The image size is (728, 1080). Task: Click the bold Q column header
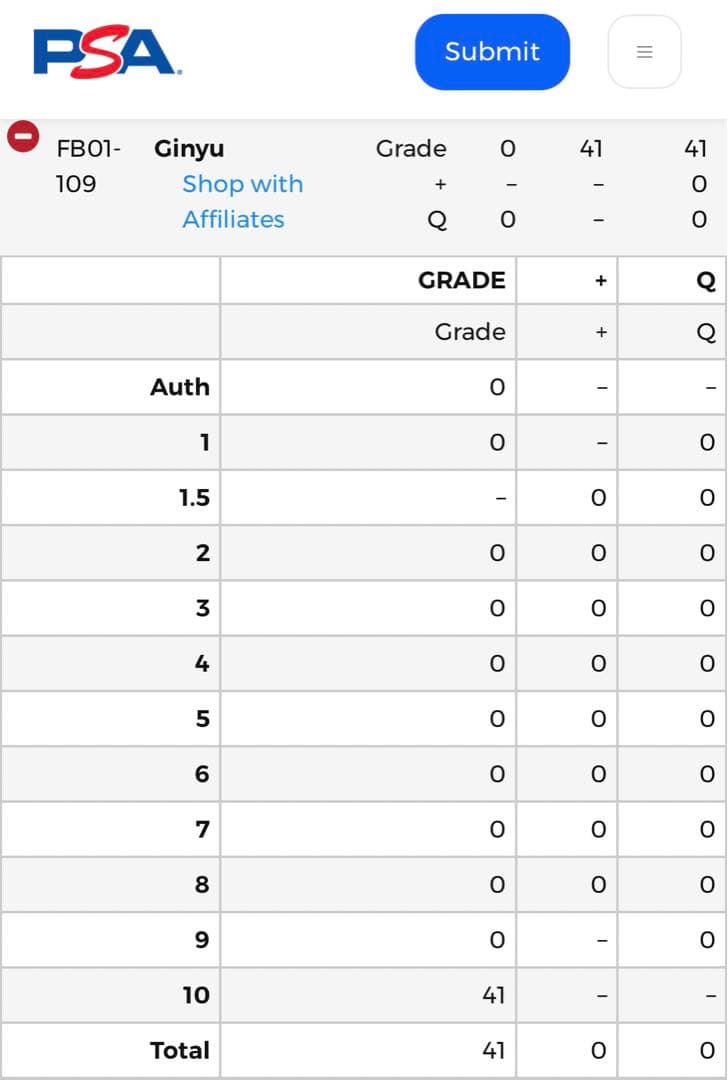[706, 281]
